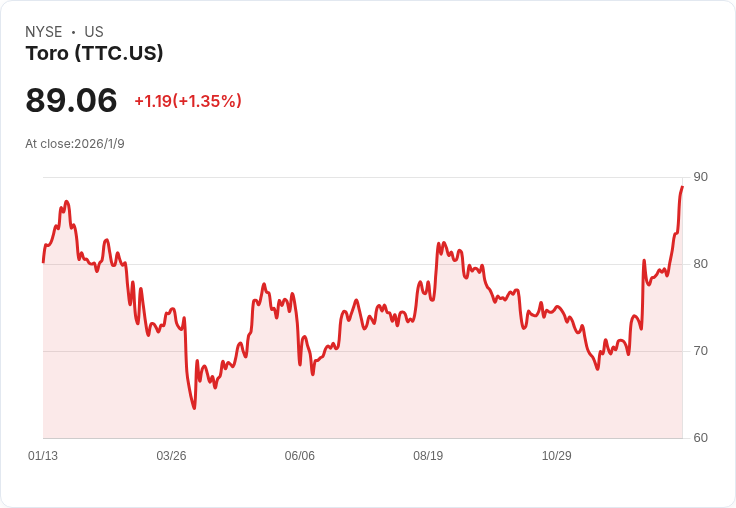Select the 03/26 date axis label
The height and width of the screenshot is (508, 736).
tap(171, 455)
